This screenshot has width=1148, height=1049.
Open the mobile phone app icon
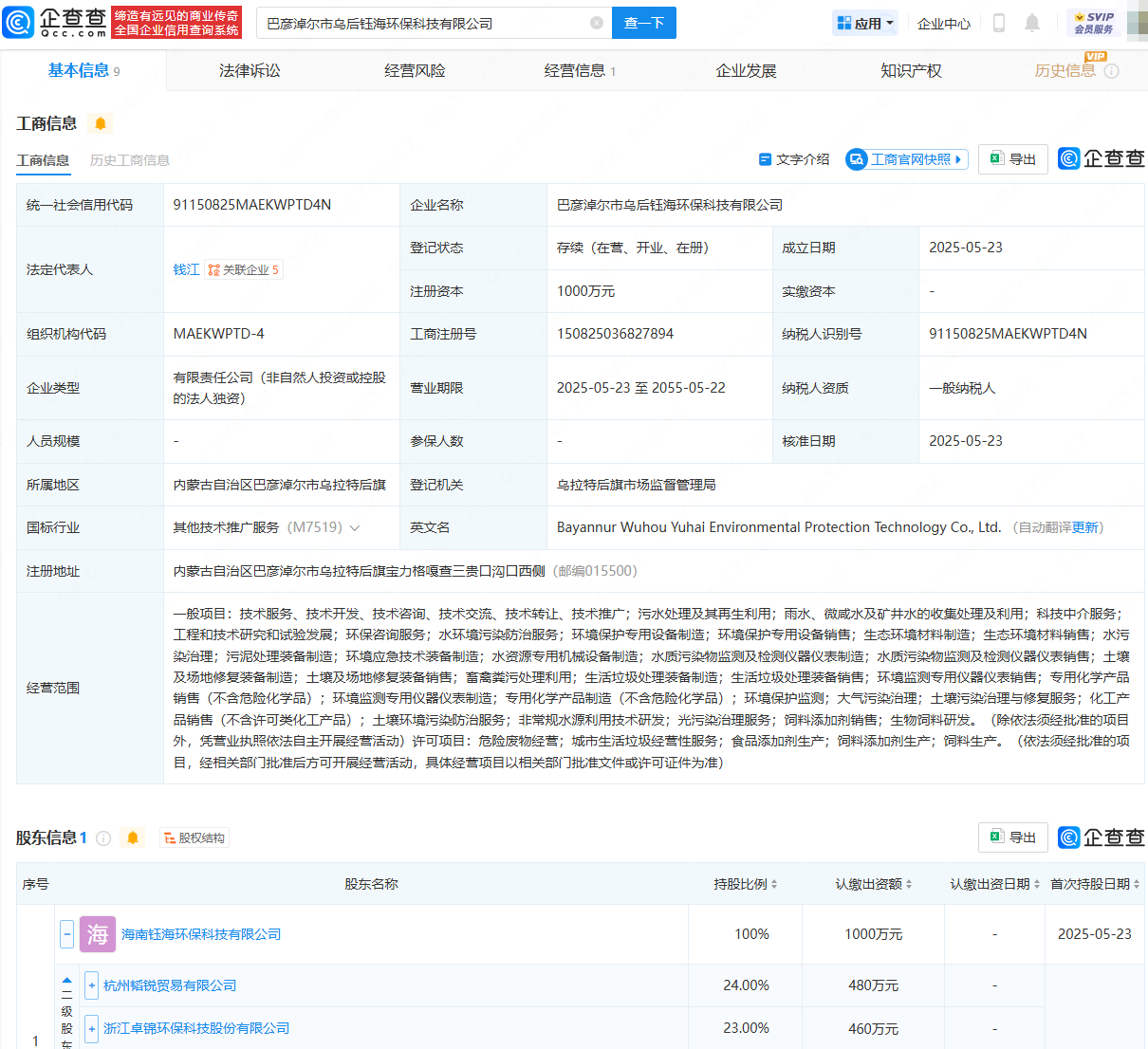[x=999, y=23]
